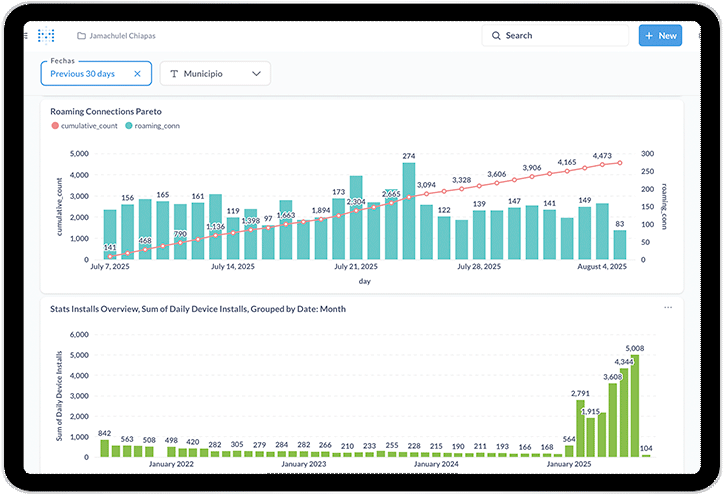Focus the Search input field
Screen dimensions: 724x495
pos(560,36)
